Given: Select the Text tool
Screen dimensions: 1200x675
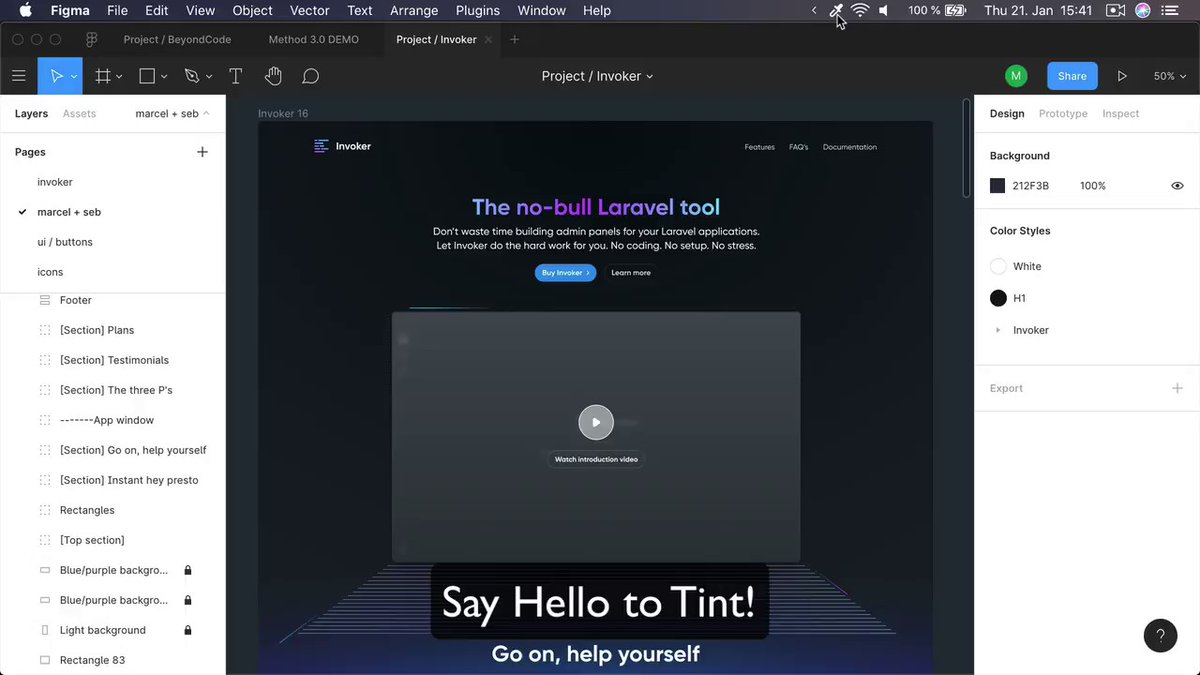Looking at the screenshot, I should click(x=236, y=76).
